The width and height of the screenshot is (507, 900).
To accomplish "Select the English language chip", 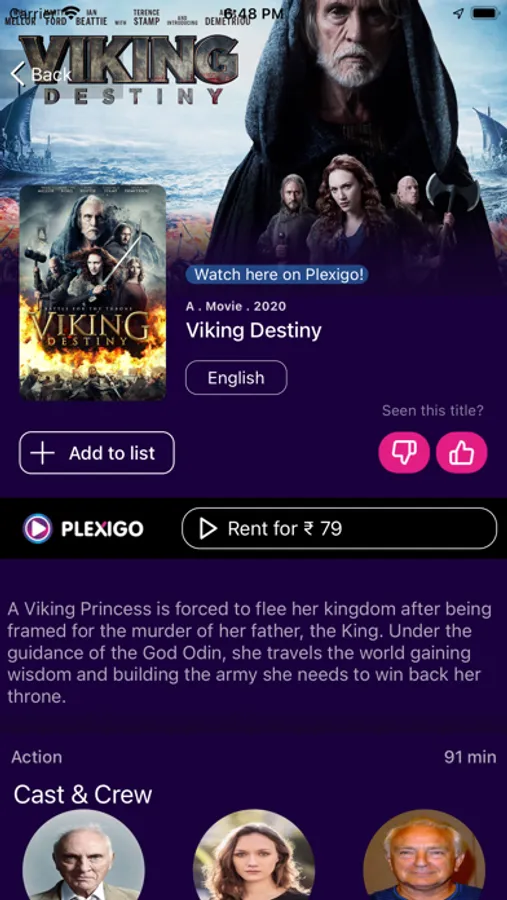I will (236, 378).
